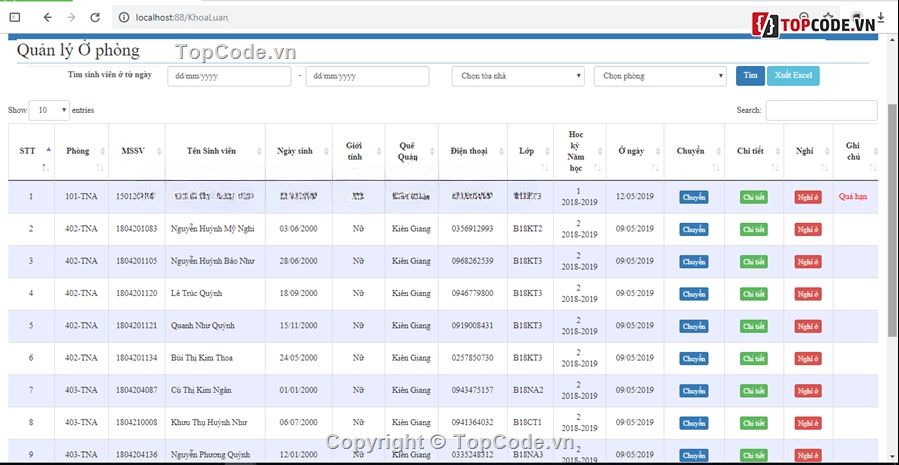Open the Show entries count dropdown
Viewport: 899px width, 465px height.
point(49,110)
